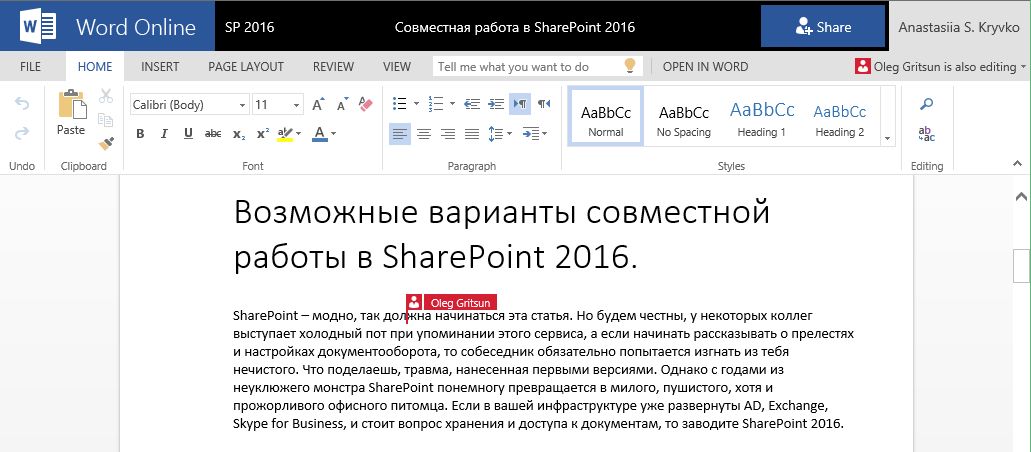Collapse the ribbon with the chevron
The height and width of the screenshot is (452, 1031).
pyautogui.click(x=1017, y=163)
